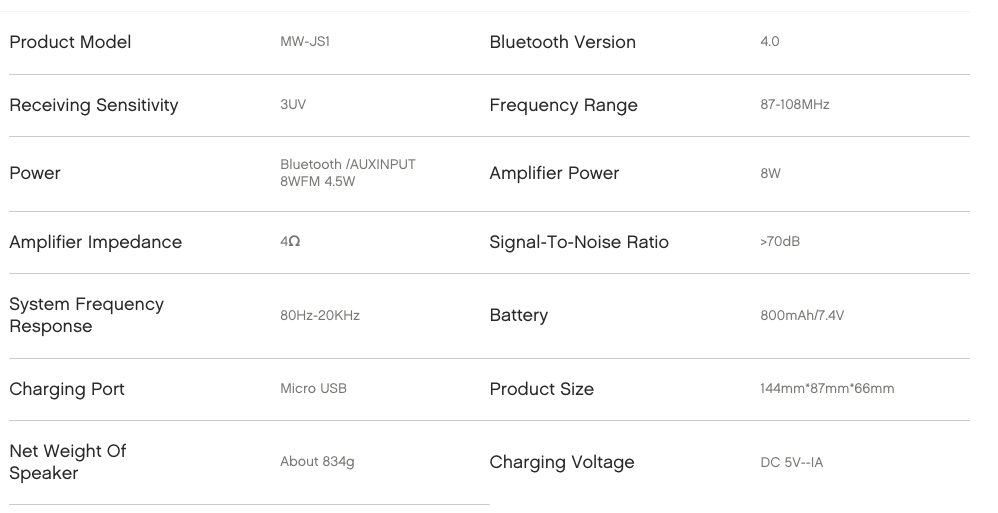Click the Signal-To-Noise Ratio label

click(x=579, y=242)
